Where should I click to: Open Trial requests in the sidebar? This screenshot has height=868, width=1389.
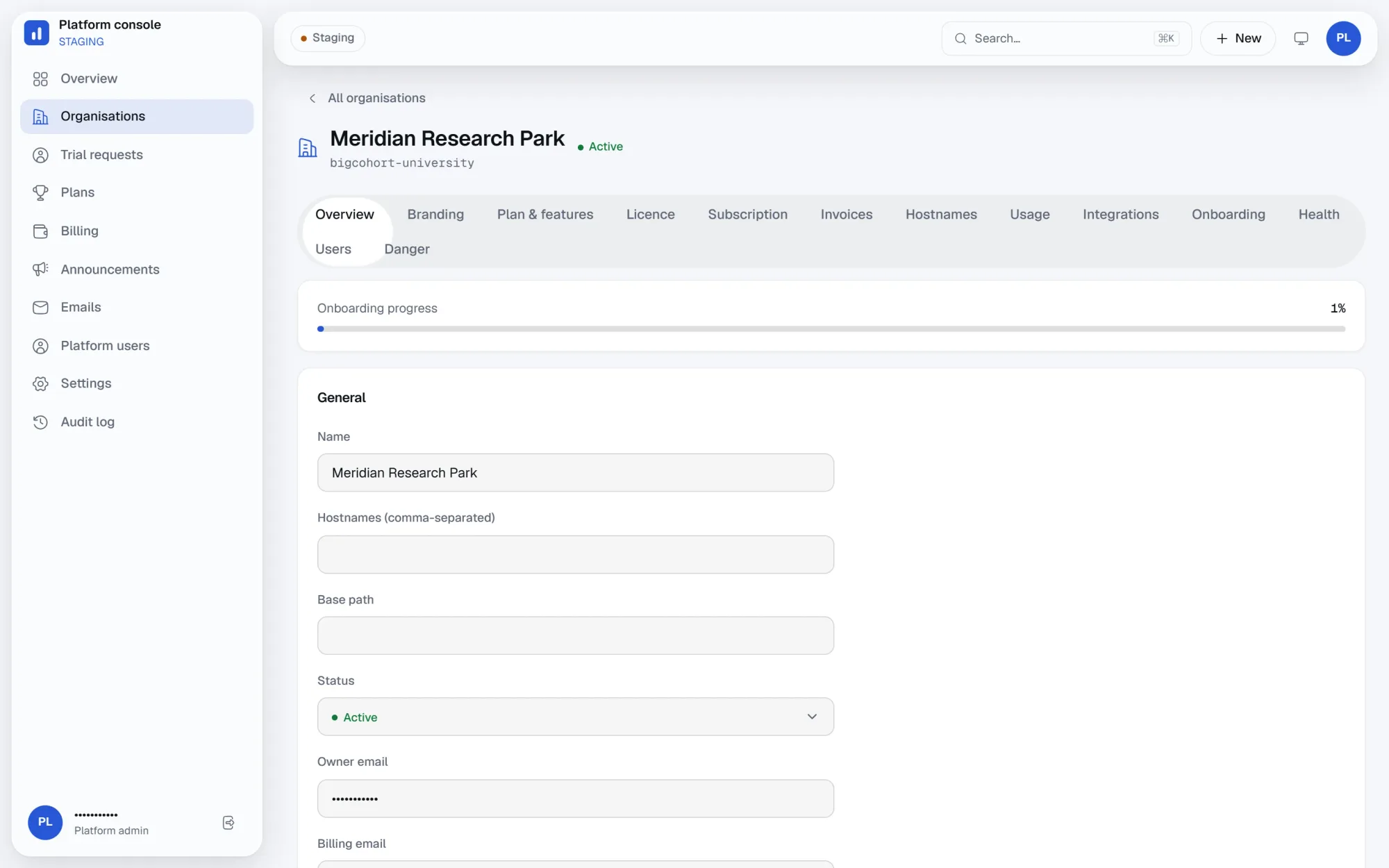click(x=137, y=155)
